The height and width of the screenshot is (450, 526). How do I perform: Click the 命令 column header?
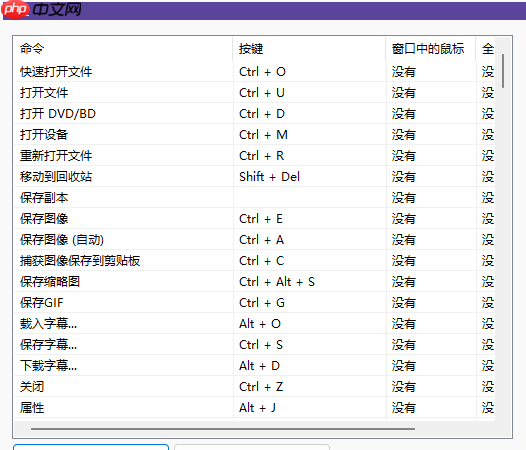[x=123, y=49]
